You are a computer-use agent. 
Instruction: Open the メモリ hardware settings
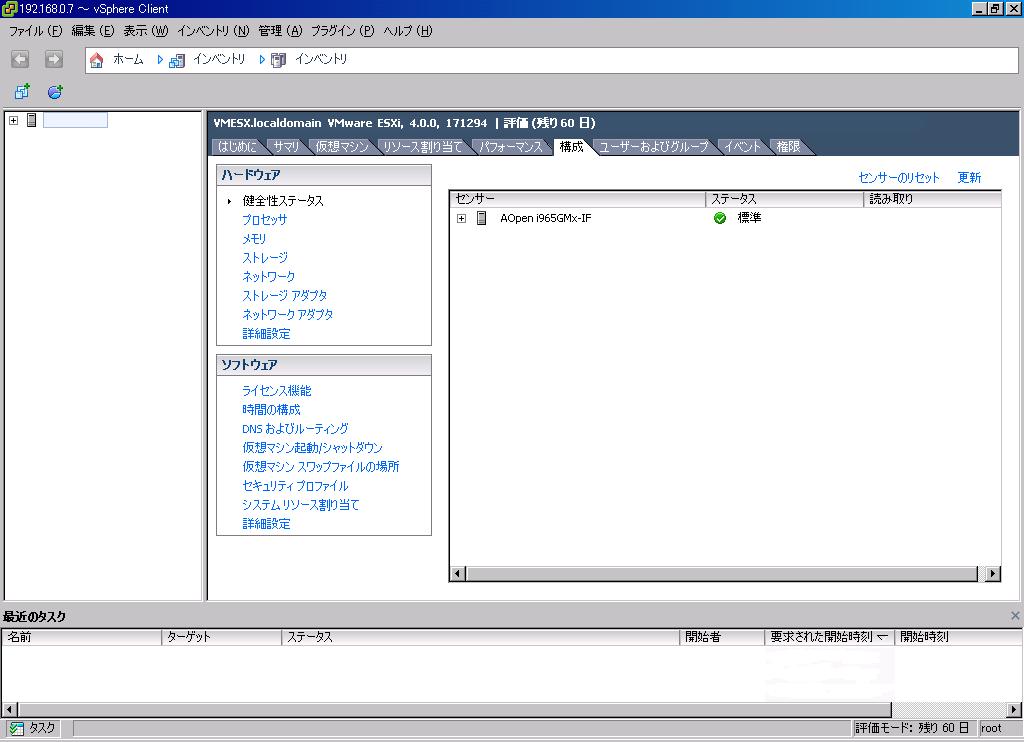click(254, 239)
